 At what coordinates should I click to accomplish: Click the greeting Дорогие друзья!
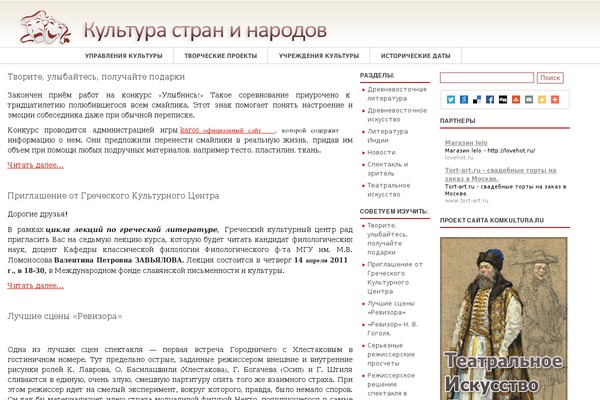(x=38, y=214)
